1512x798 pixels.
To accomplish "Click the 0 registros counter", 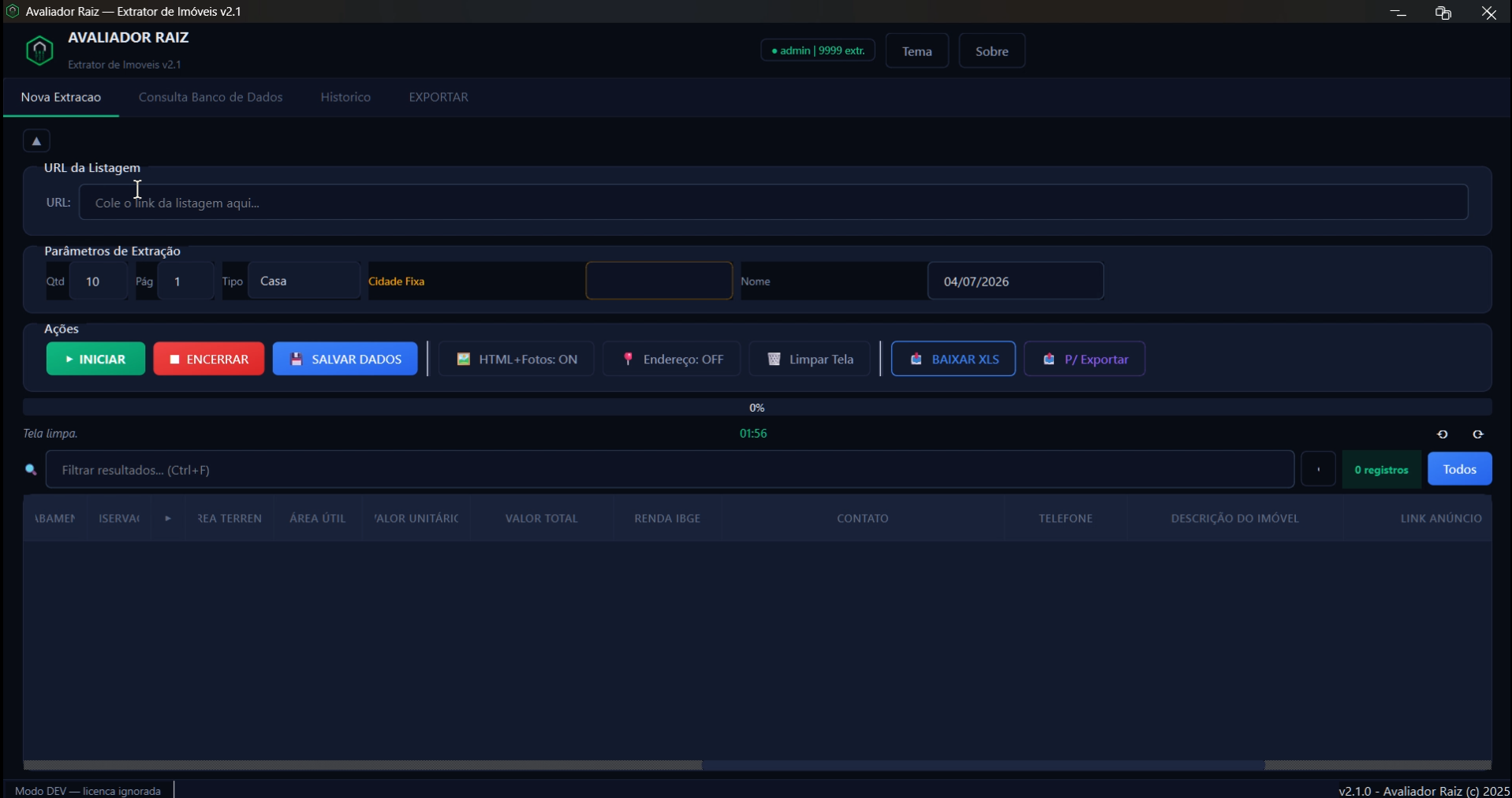I will click(1382, 470).
